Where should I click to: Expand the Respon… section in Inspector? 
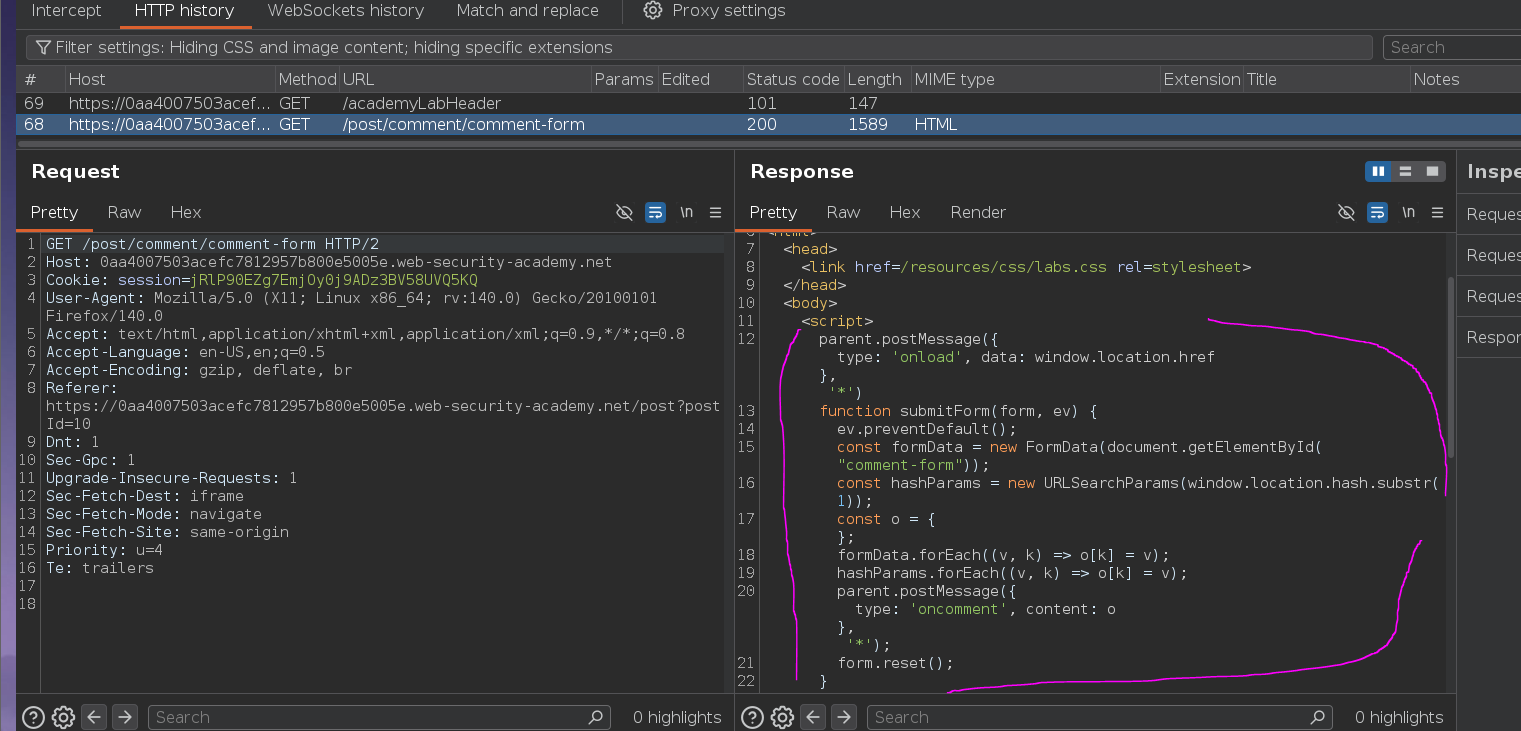1492,337
